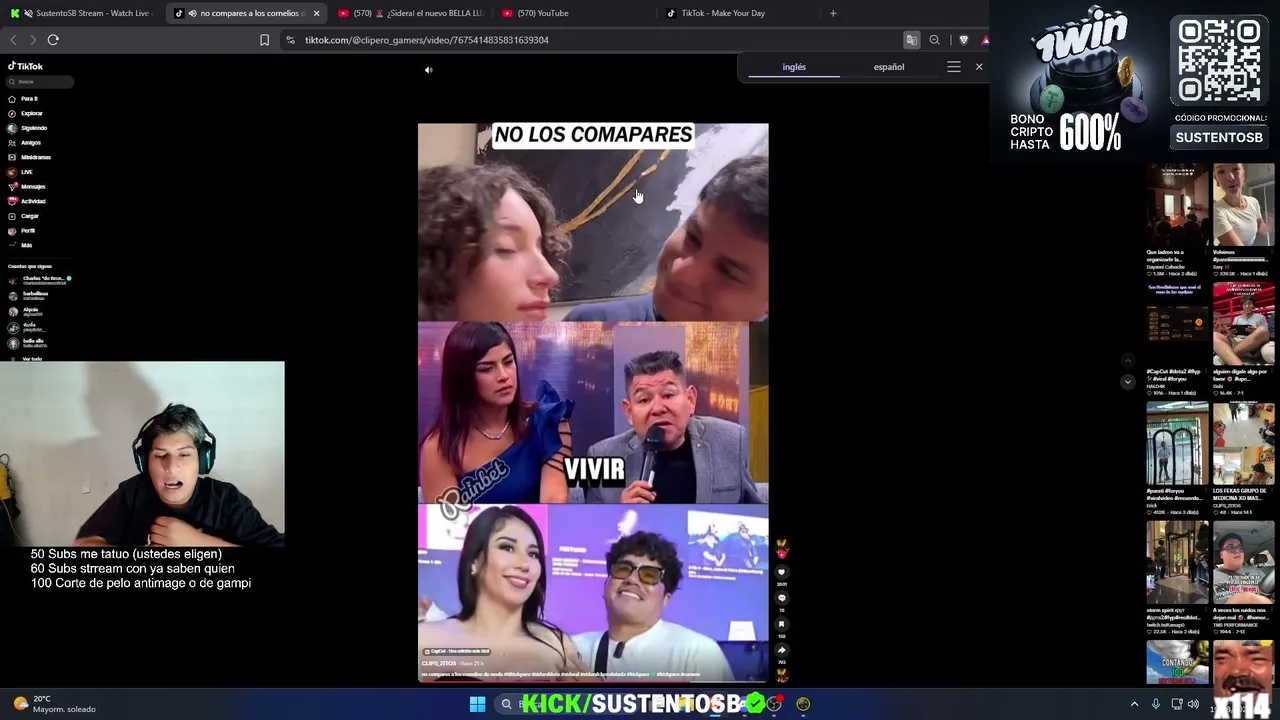Screen dimensions: 1280x720
Task: Open the Cargar upload page
Action: pyautogui.click(x=23, y=216)
